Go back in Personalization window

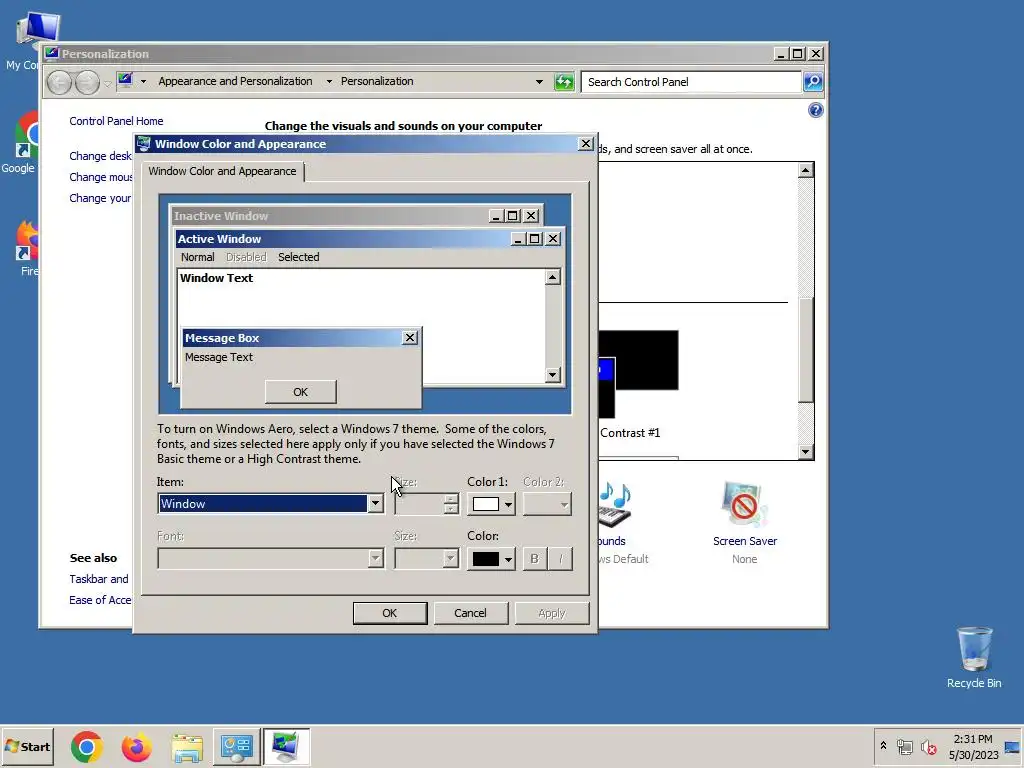(x=59, y=82)
